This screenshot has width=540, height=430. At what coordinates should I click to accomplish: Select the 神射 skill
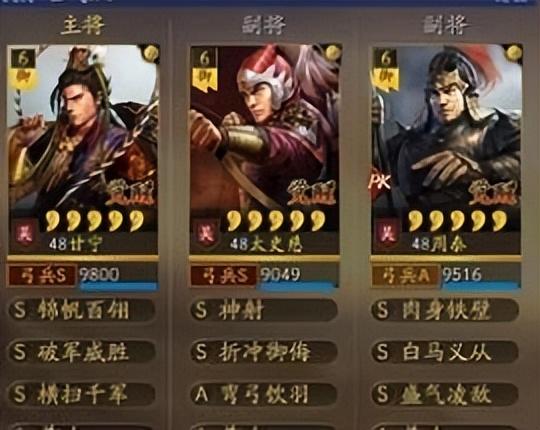[x=264, y=310]
